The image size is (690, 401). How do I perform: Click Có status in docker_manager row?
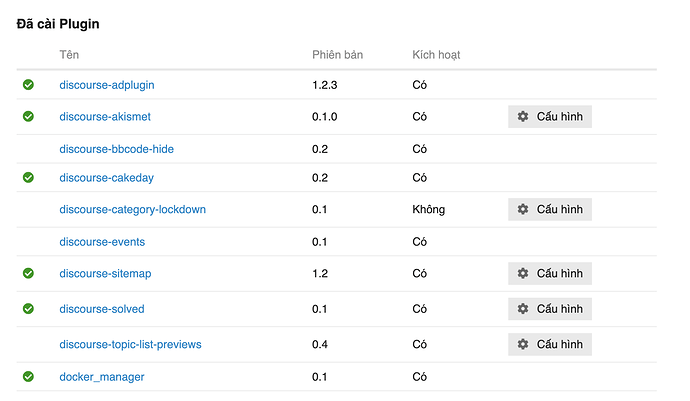(x=419, y=377)
